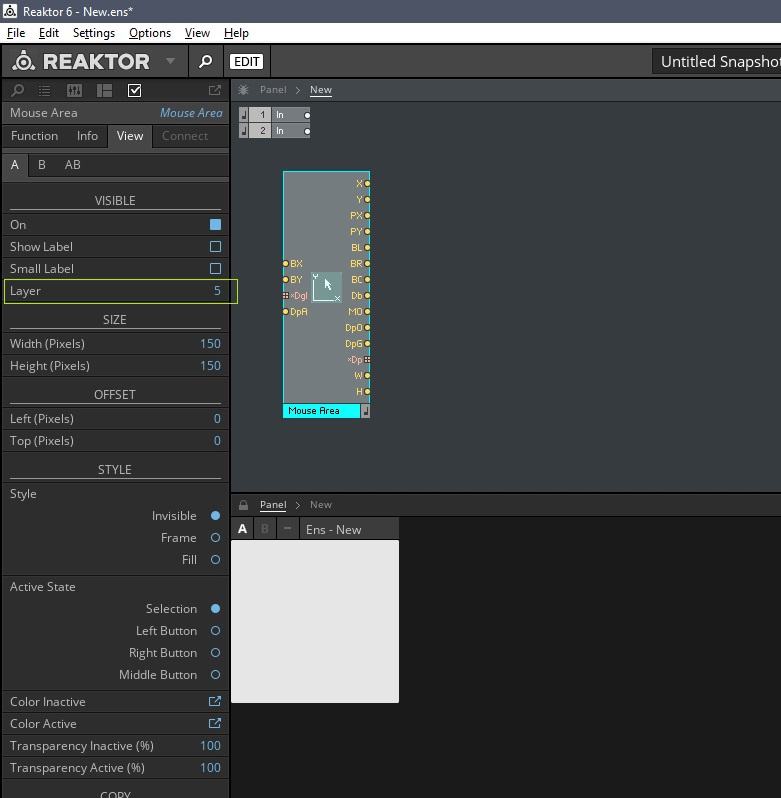
Task: Select the In 2 input module
Action: 275,131
